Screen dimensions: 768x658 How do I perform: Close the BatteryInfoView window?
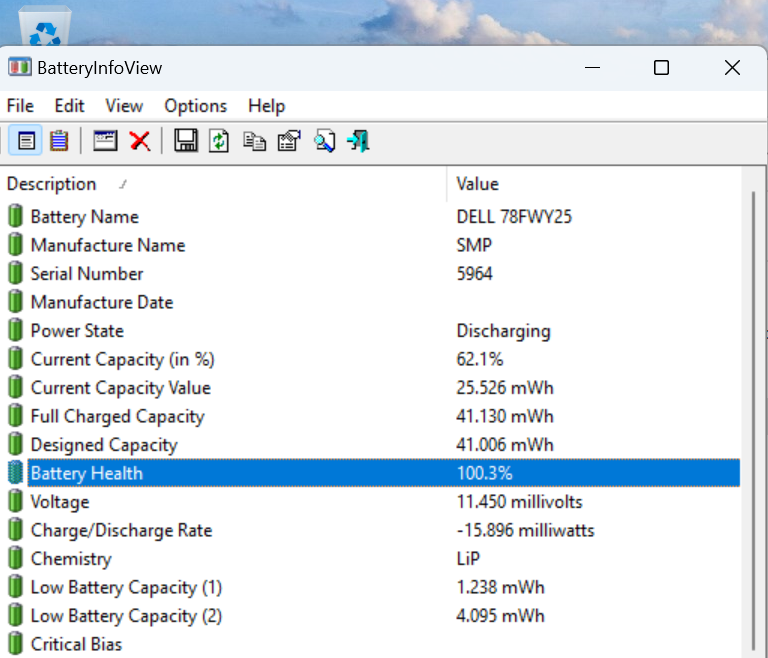732,68
